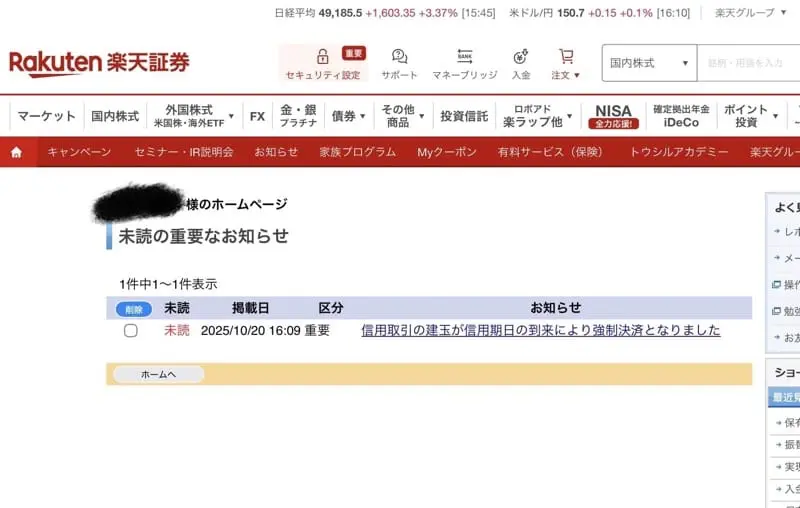Click the Support chat icon
This screenshot has height=508, width=800.
point(399,57)
